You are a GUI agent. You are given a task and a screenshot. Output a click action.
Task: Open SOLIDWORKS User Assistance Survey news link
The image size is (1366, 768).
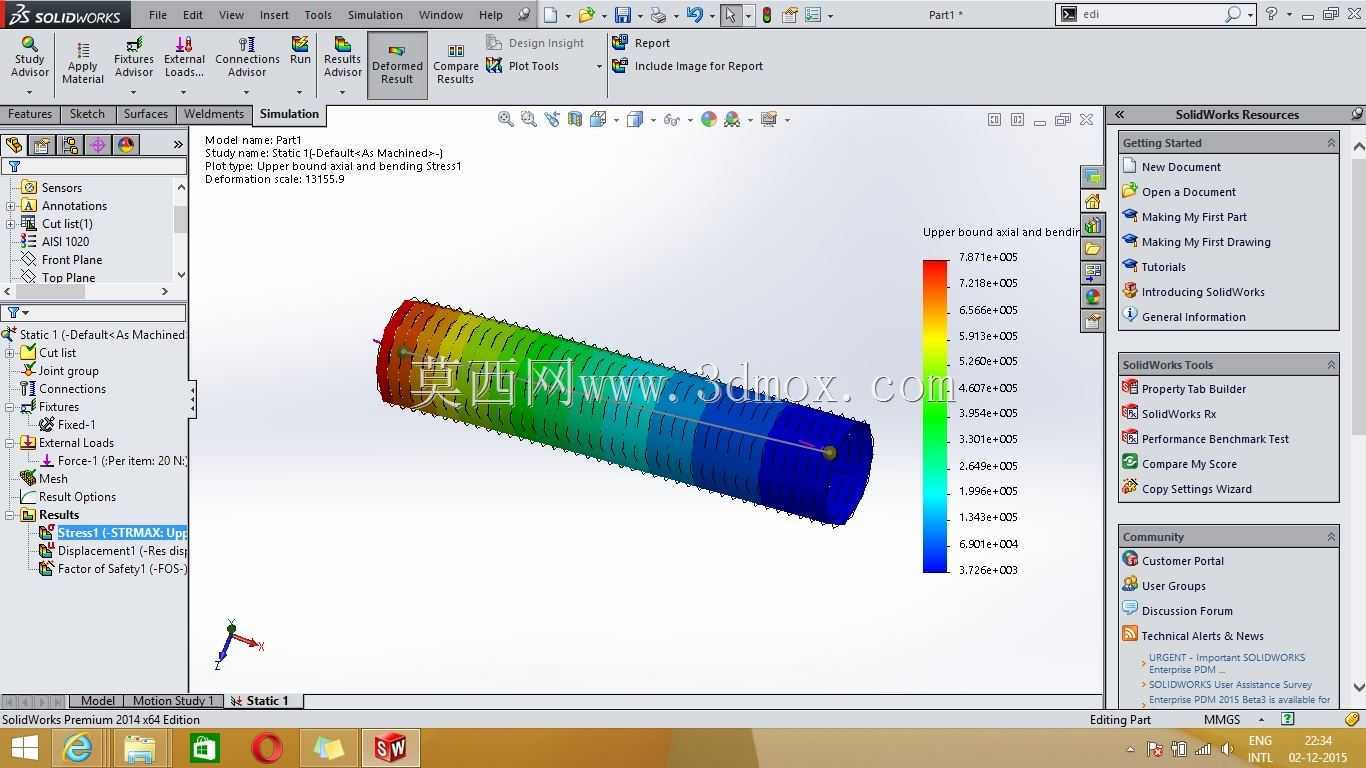point(1230,685)
